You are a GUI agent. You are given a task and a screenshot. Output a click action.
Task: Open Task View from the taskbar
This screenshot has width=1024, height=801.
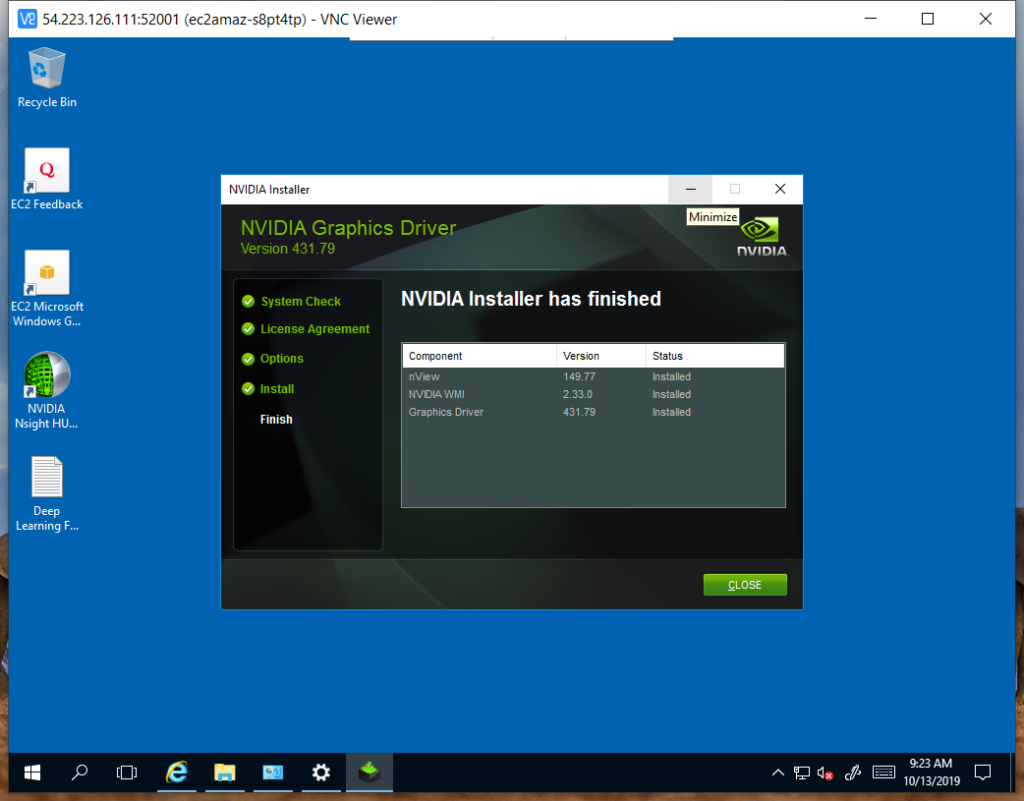point(126,772)
